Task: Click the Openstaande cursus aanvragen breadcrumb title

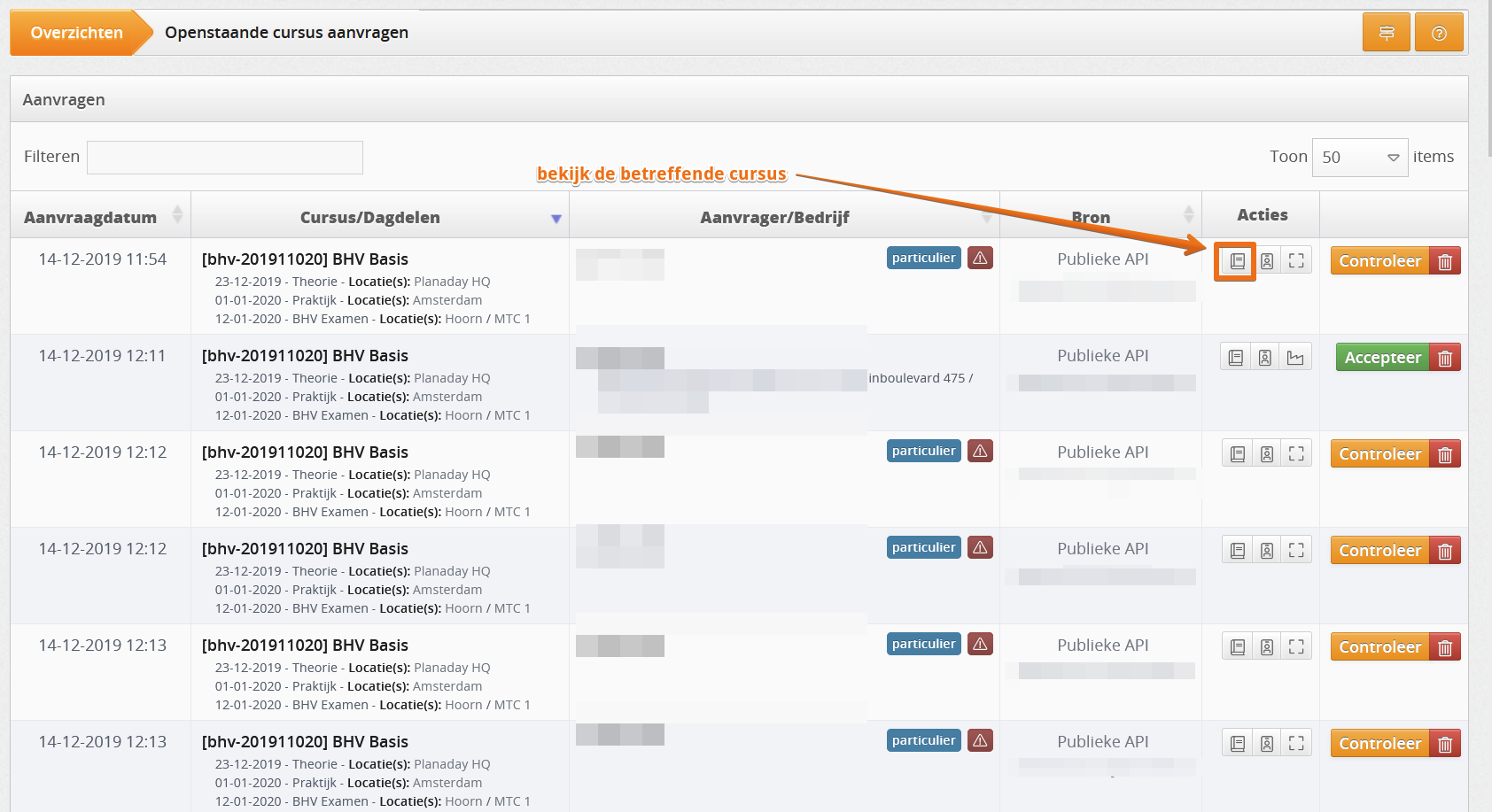Action: (286, 33)
